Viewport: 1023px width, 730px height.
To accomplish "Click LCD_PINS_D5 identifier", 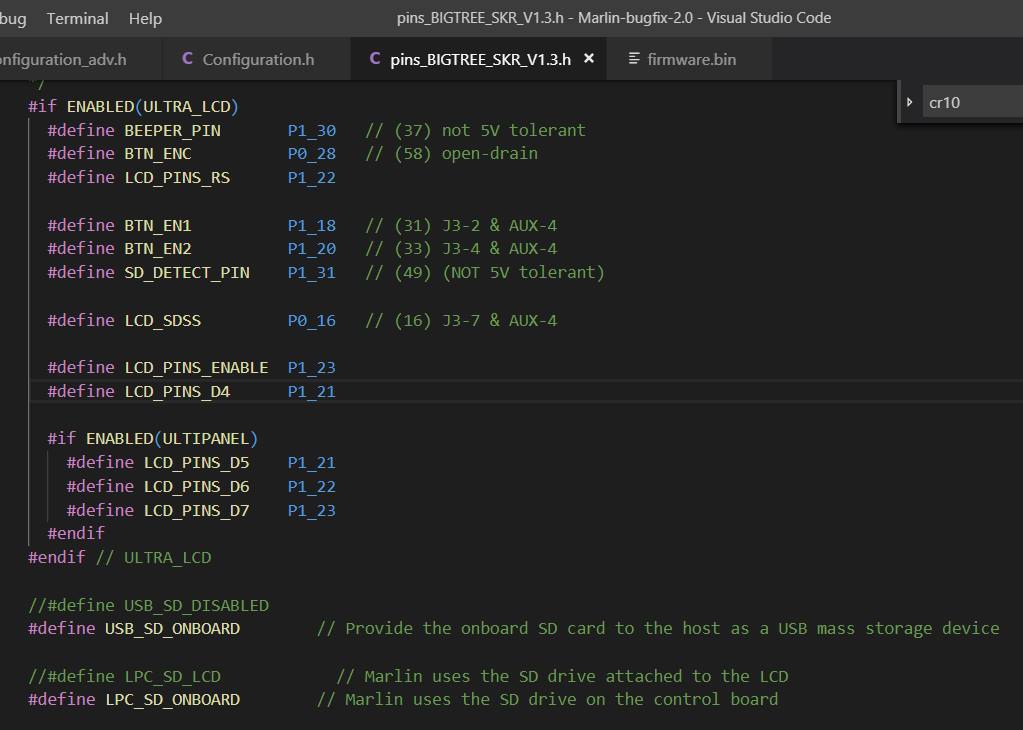I will [x=196, y=463].
